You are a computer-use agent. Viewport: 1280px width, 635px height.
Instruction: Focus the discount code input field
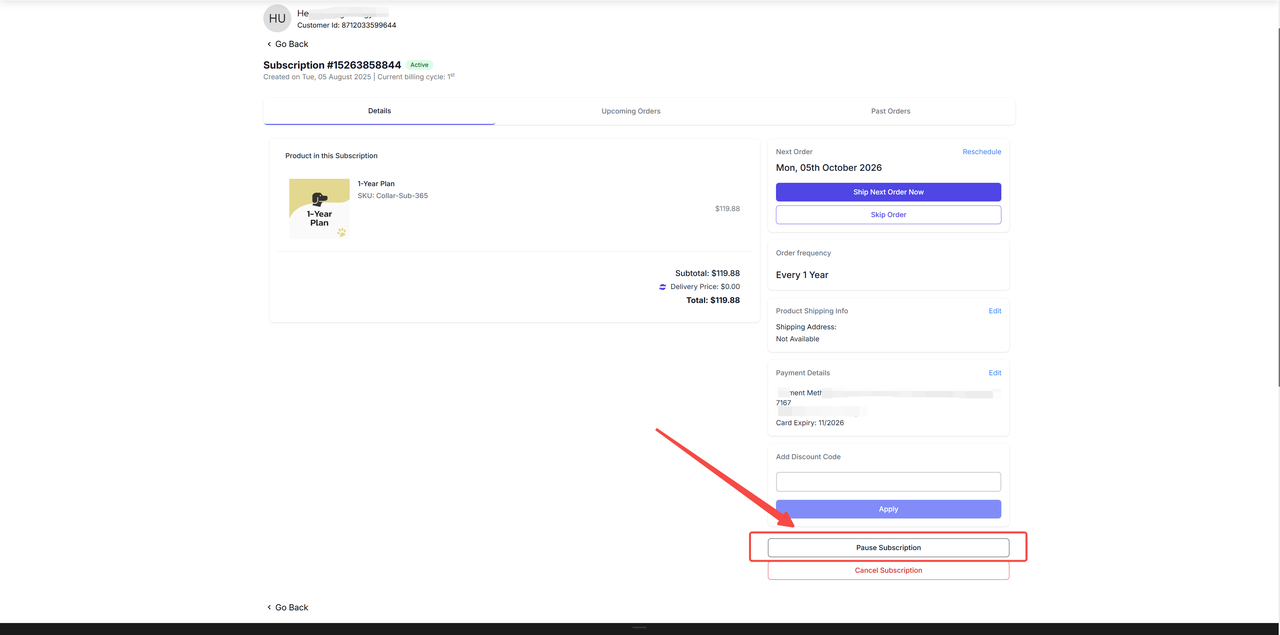(x=888, y=482)
